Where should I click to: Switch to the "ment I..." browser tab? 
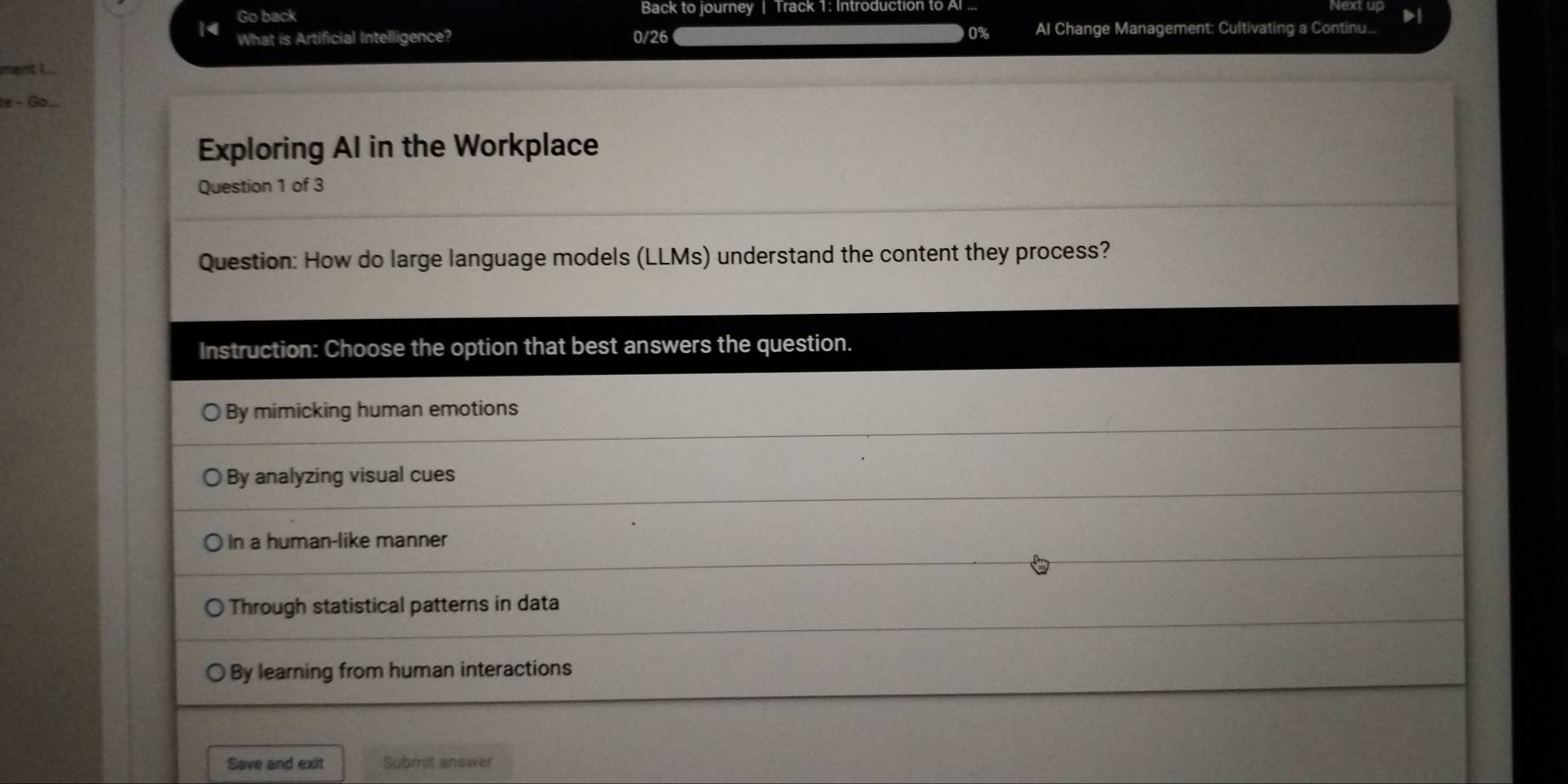pyautogui.click(x=26, y=69)
